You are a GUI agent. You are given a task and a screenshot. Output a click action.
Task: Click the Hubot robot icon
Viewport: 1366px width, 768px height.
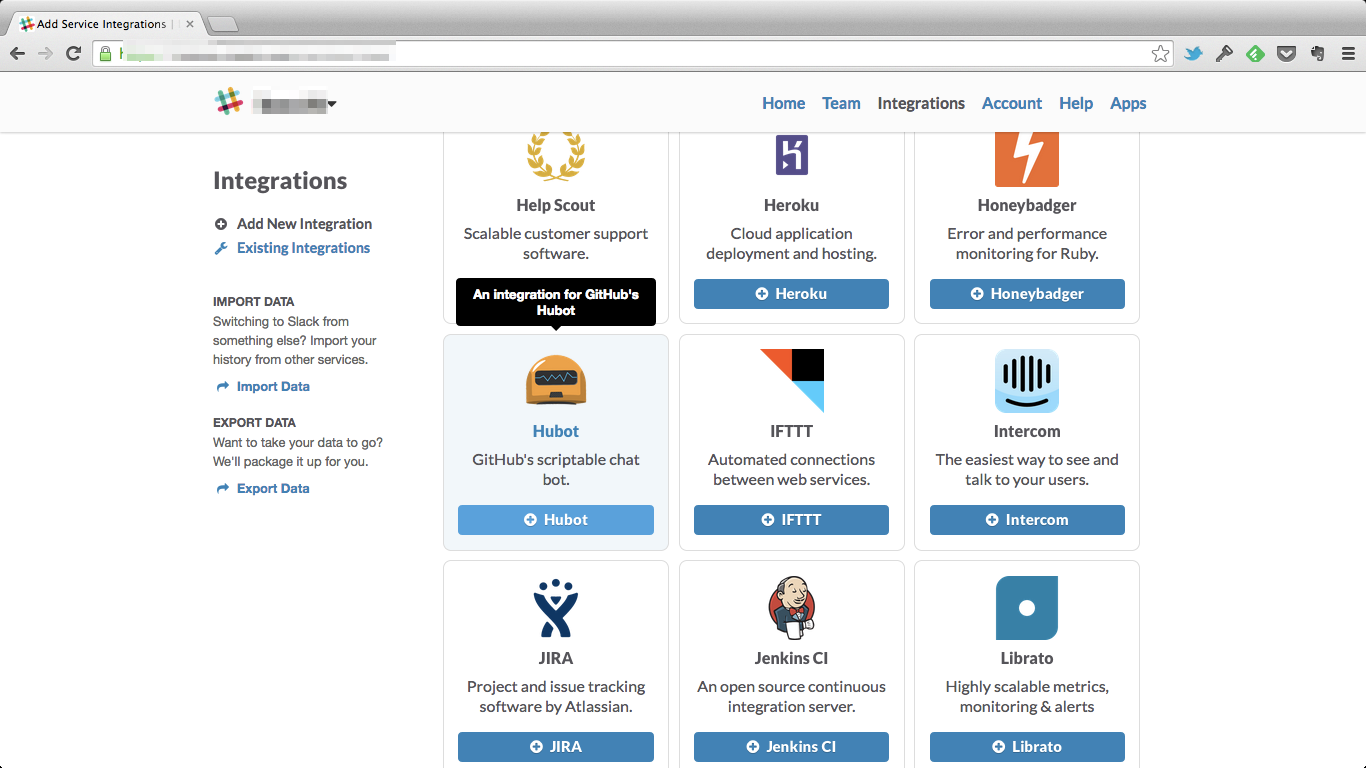pos(556,381)
